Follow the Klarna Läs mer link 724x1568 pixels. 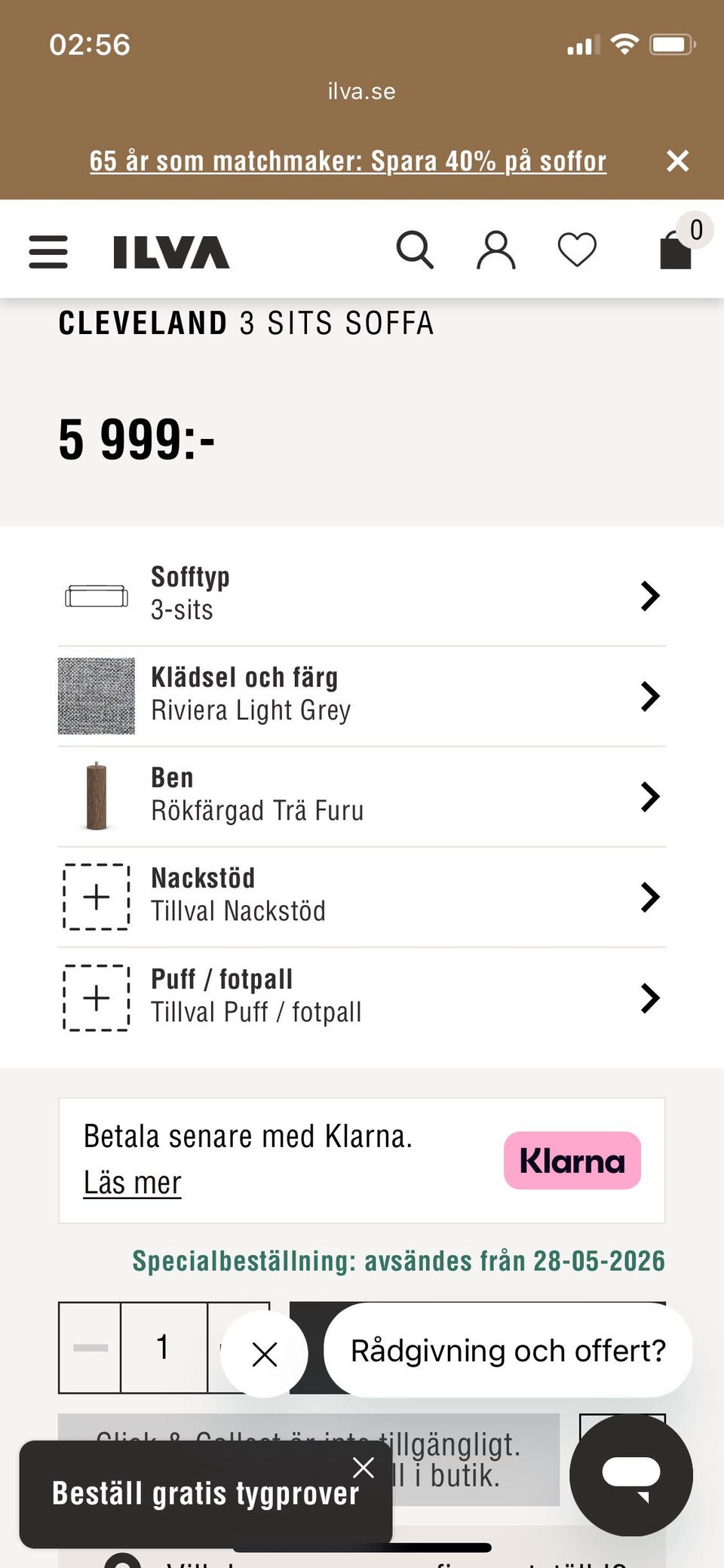click(x=132, y=1183)
